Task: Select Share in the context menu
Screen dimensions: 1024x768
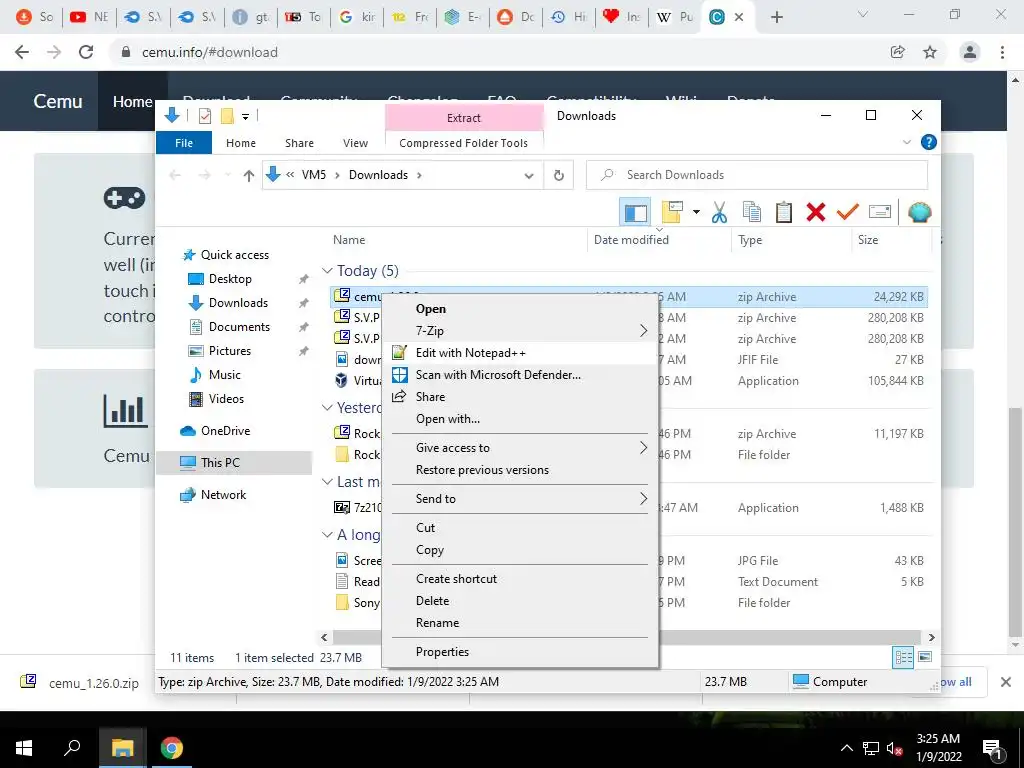Action: tap(520, 396)
